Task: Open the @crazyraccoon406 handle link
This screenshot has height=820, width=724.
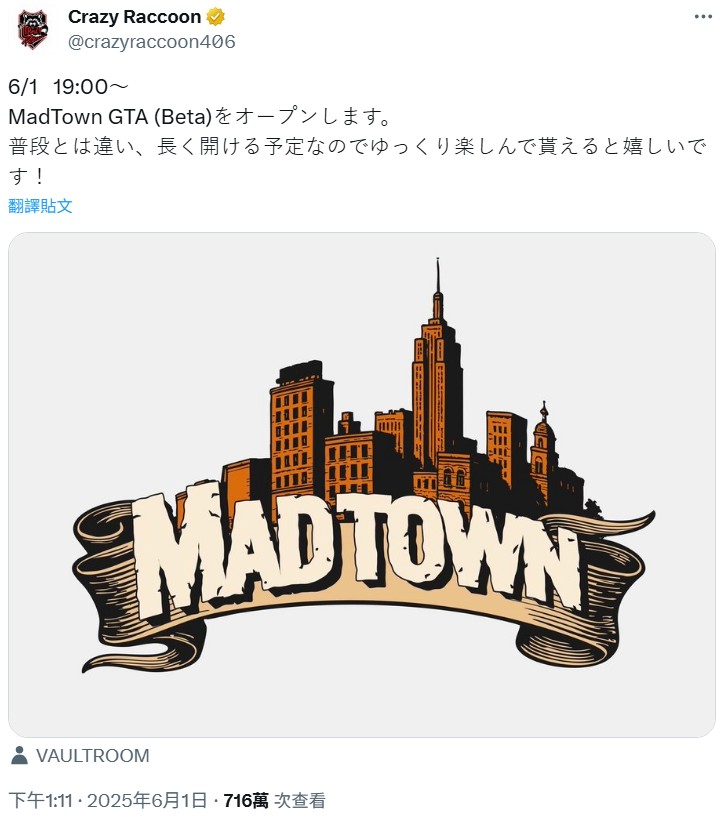Action: point(152,42)
